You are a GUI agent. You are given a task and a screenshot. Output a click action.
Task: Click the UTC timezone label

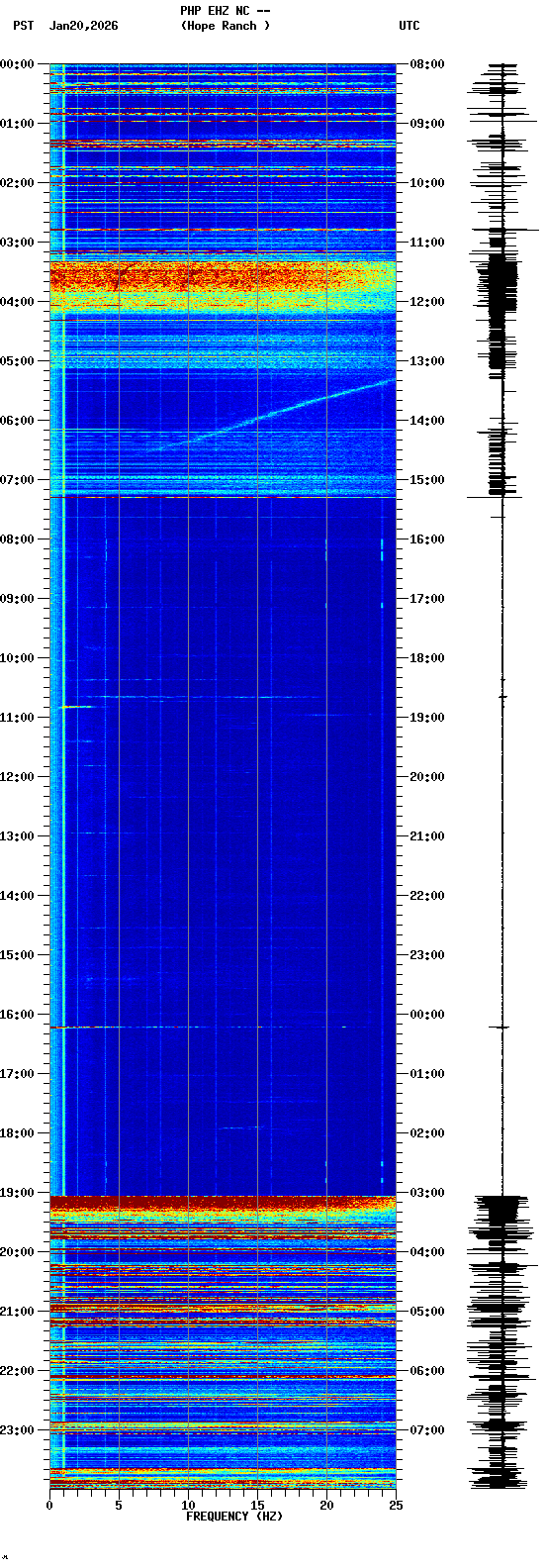pyautogui.click(x=409, y=26)
